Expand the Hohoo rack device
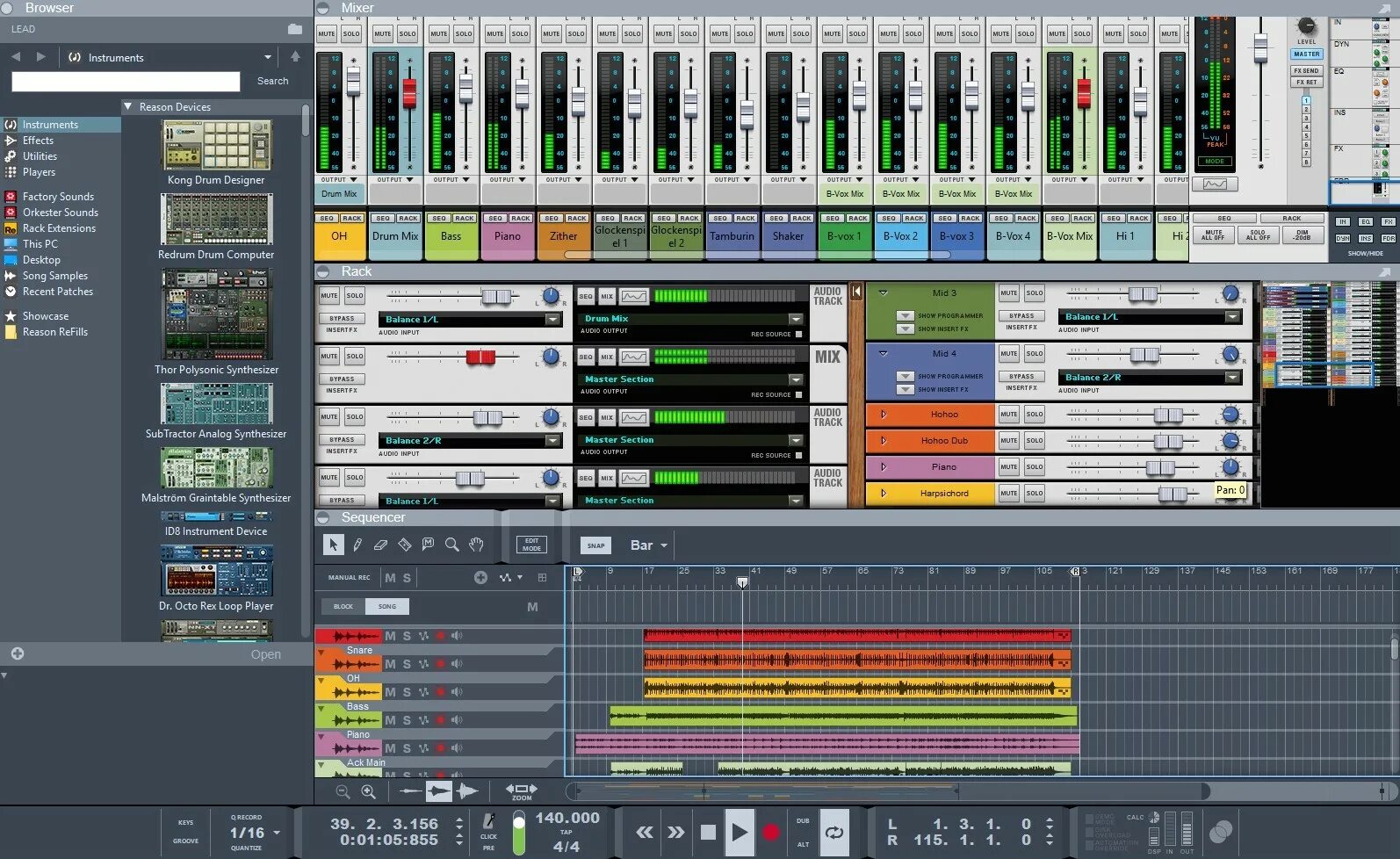The width and height of the screenshot is (1400, 859). tap(884, 415)
